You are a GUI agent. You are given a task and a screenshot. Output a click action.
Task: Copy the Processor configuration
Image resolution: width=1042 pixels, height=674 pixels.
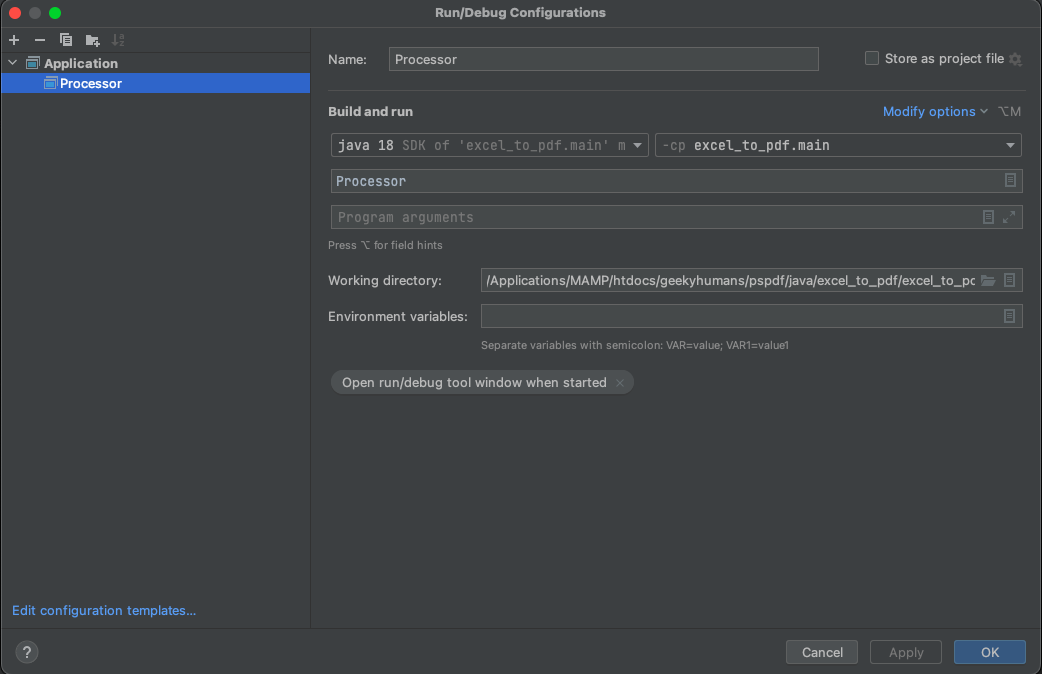[x=66, y=40]
